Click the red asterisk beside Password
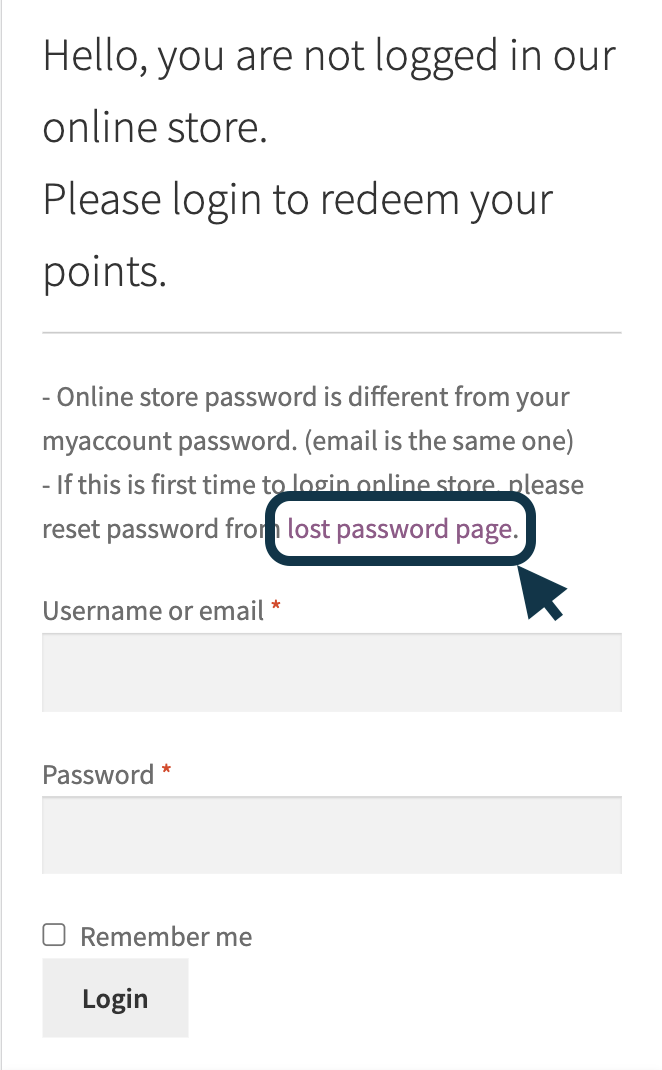This screenshot has height=1070, width=662. tap(166, 770)
